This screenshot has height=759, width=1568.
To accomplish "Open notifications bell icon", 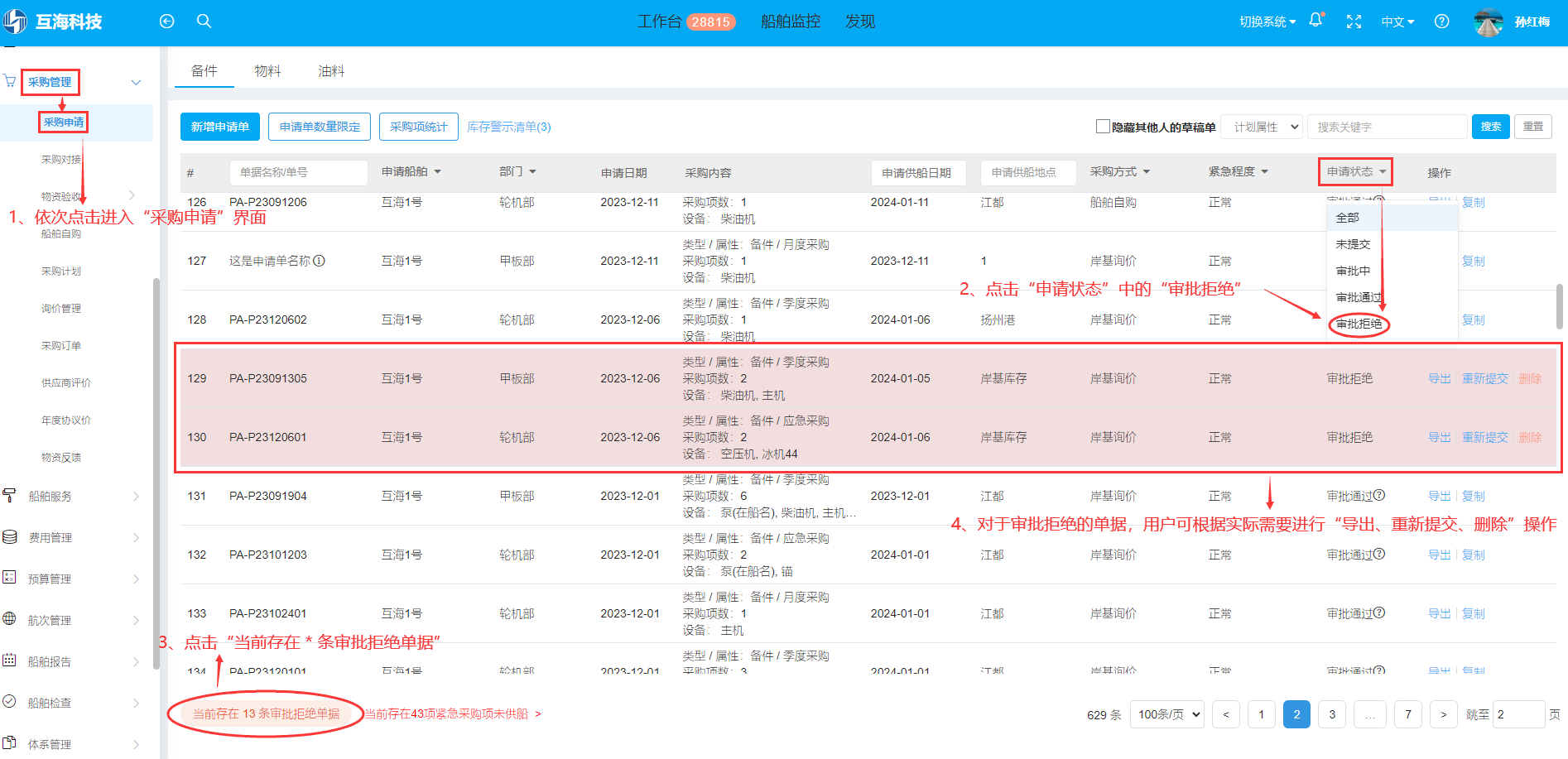I will tap(1315, 21).
